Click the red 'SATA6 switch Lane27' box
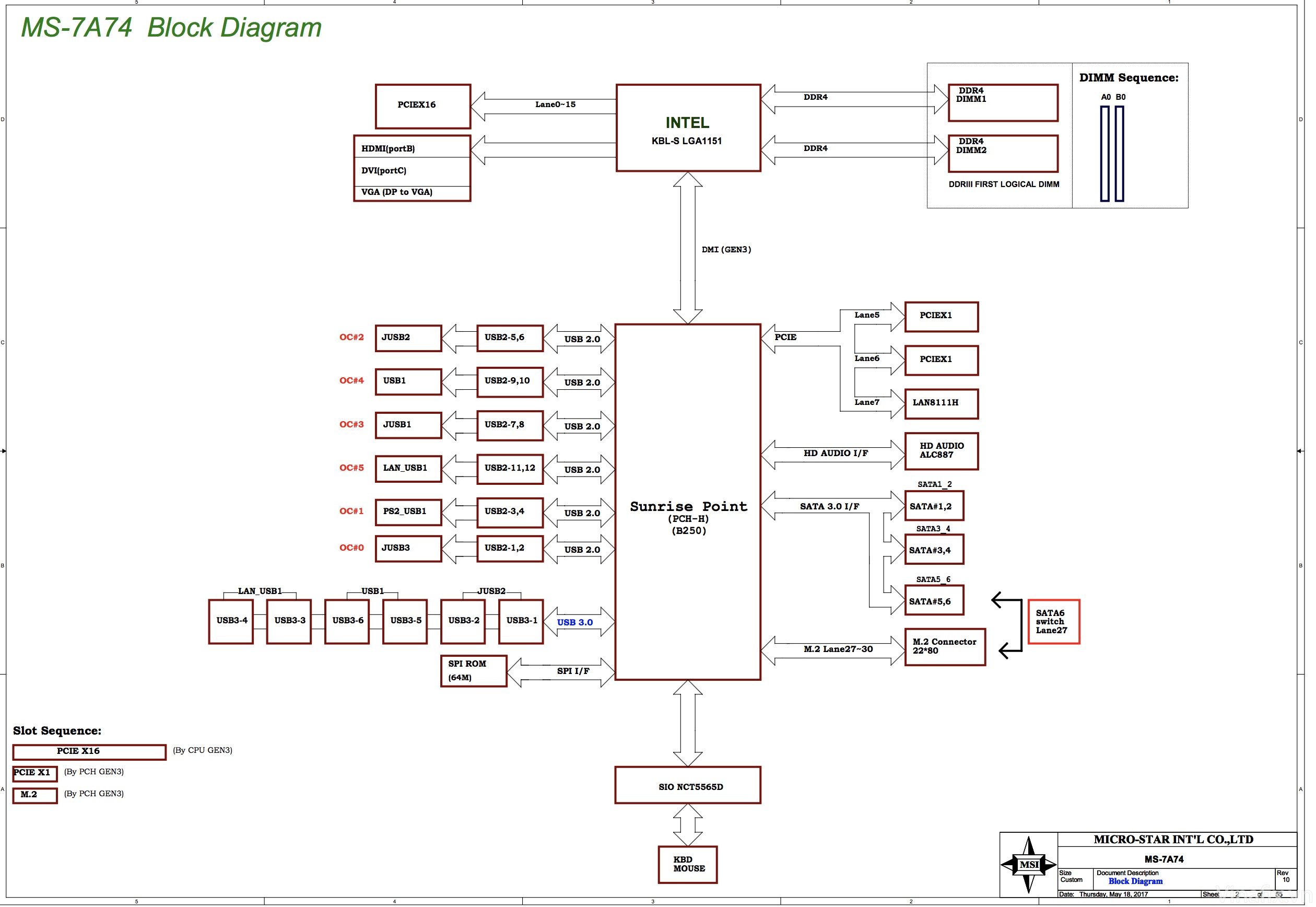Image resolution: width=1316 pixels, height=907 pixels. [1054, 622]
